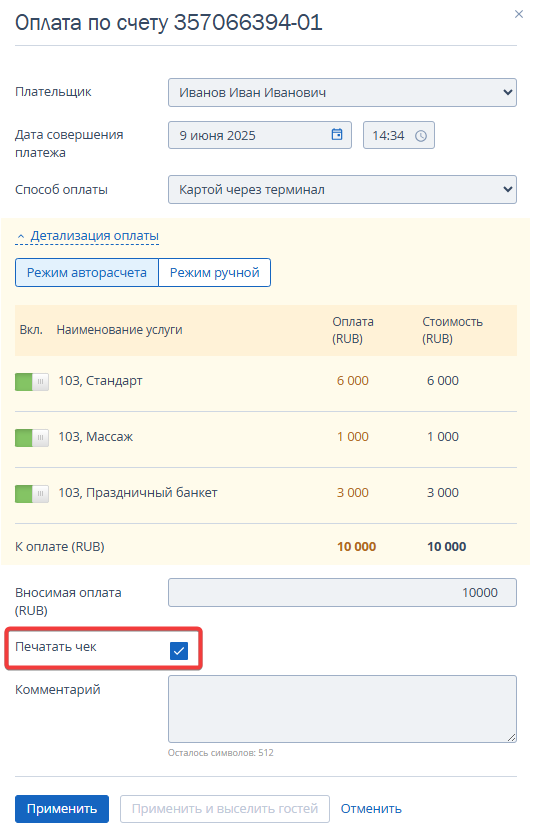Close the payment dialog with X icon
533x833 pixels.
coord(519,14)
